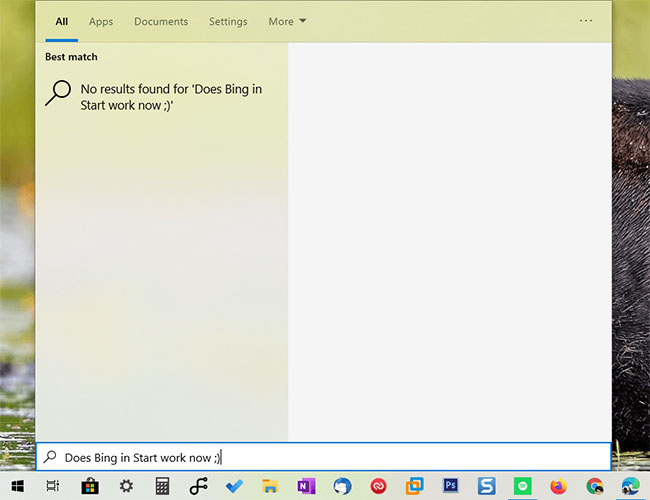
Task: Switch to the Apps search tab
Action: click(x=101, y=22)
